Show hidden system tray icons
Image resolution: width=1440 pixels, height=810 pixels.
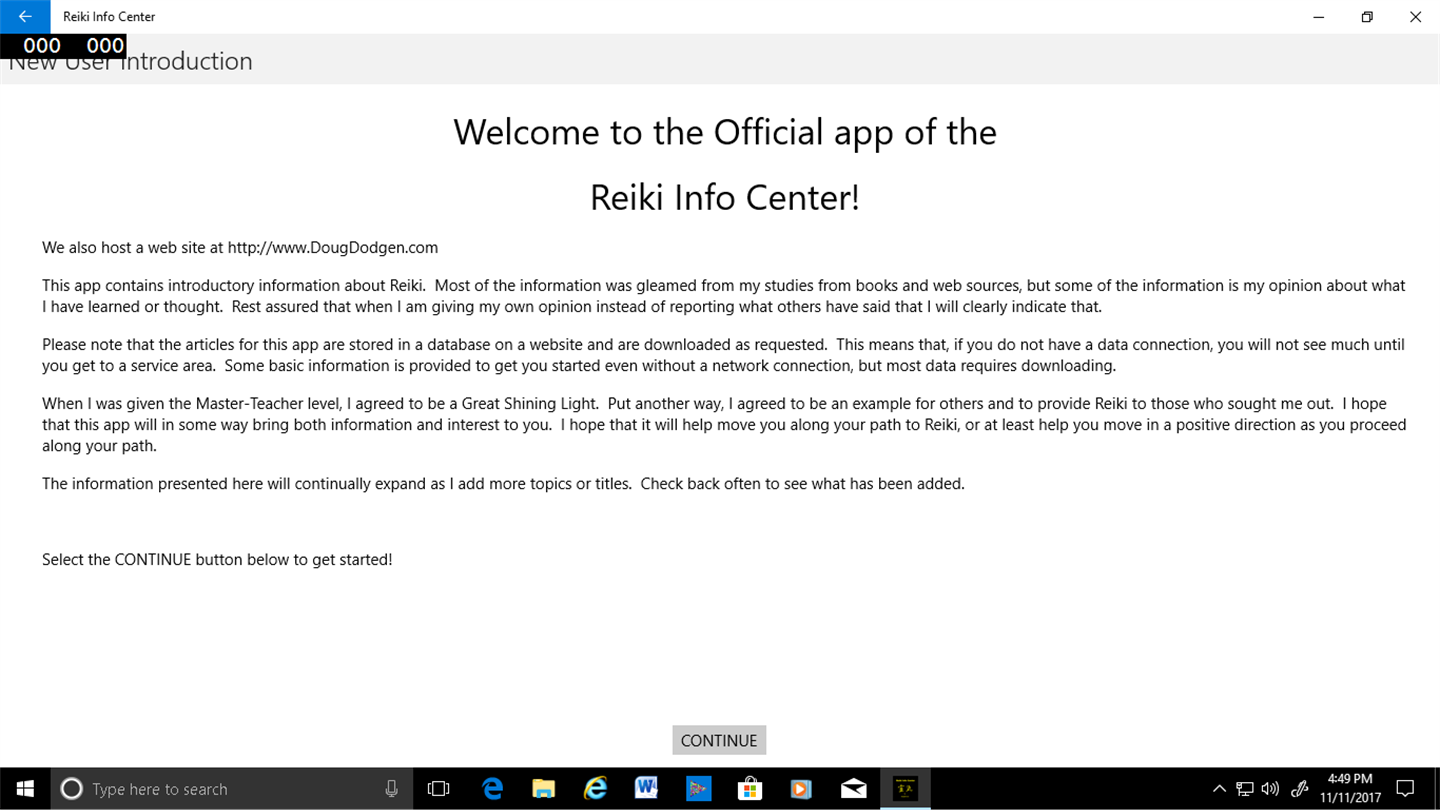[x=1219, y=789]
